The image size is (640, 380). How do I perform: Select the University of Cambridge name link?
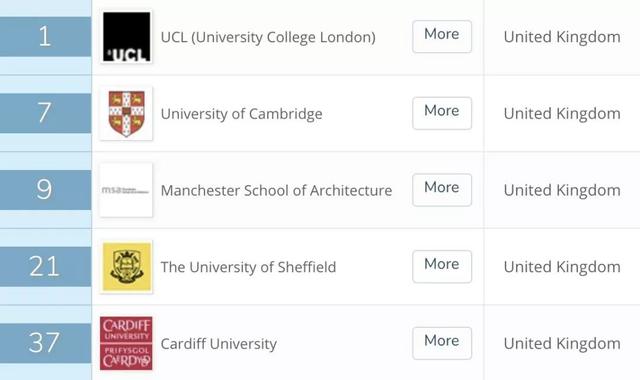[x=242, y=113]
